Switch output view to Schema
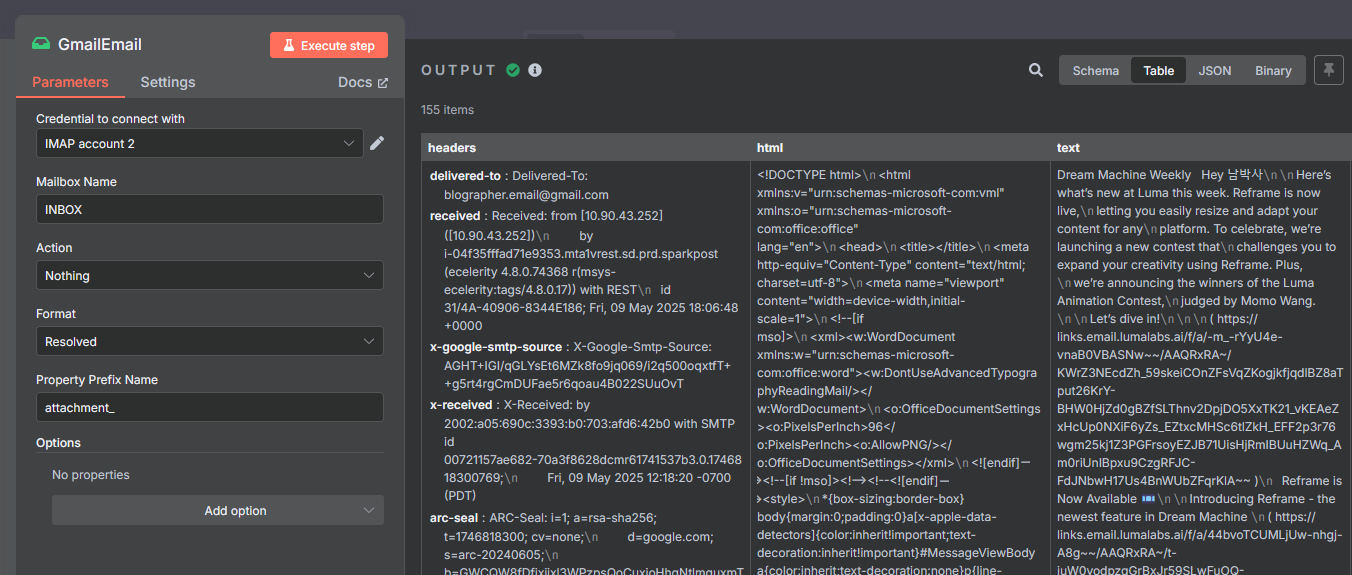The width and height of the screenshot is (1352, 575). point(1096,70)
